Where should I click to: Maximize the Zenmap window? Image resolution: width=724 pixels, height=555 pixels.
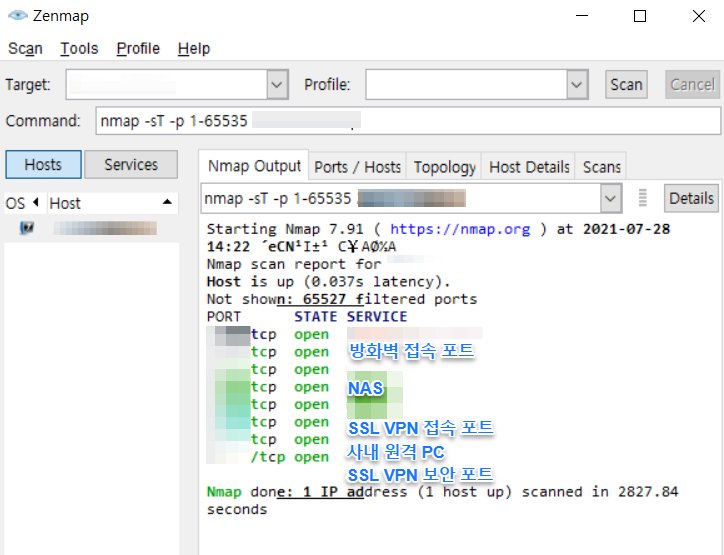click(640, 16)
